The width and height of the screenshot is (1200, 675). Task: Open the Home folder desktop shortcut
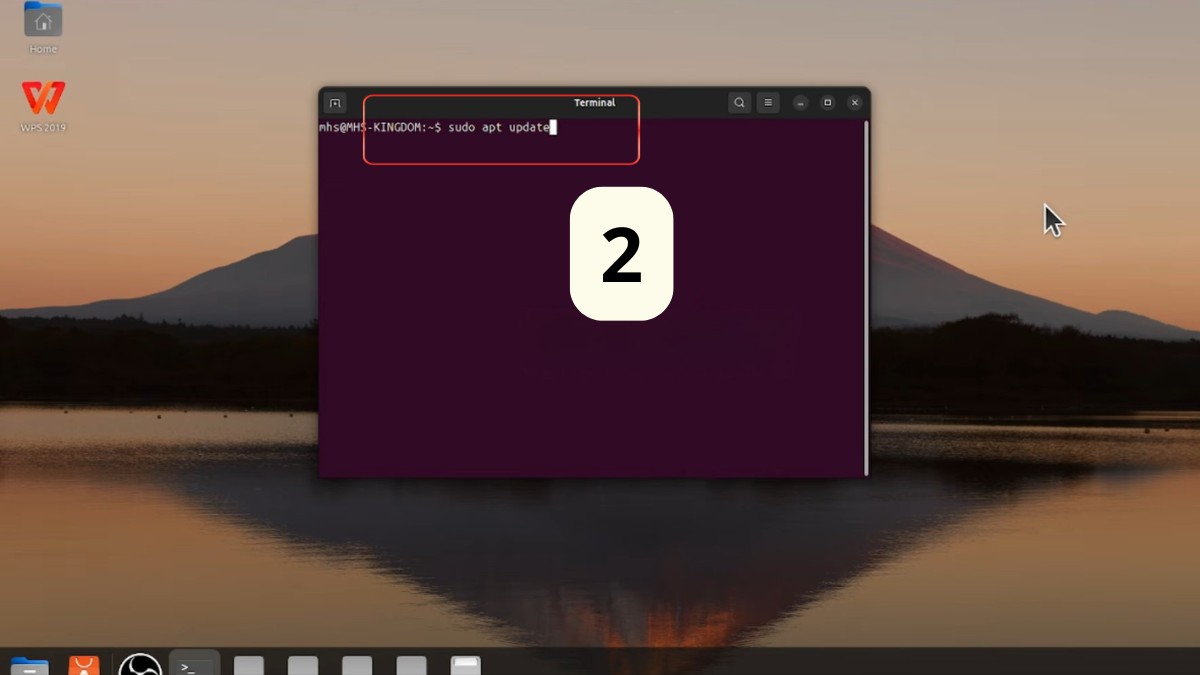(x=41, y=22)
